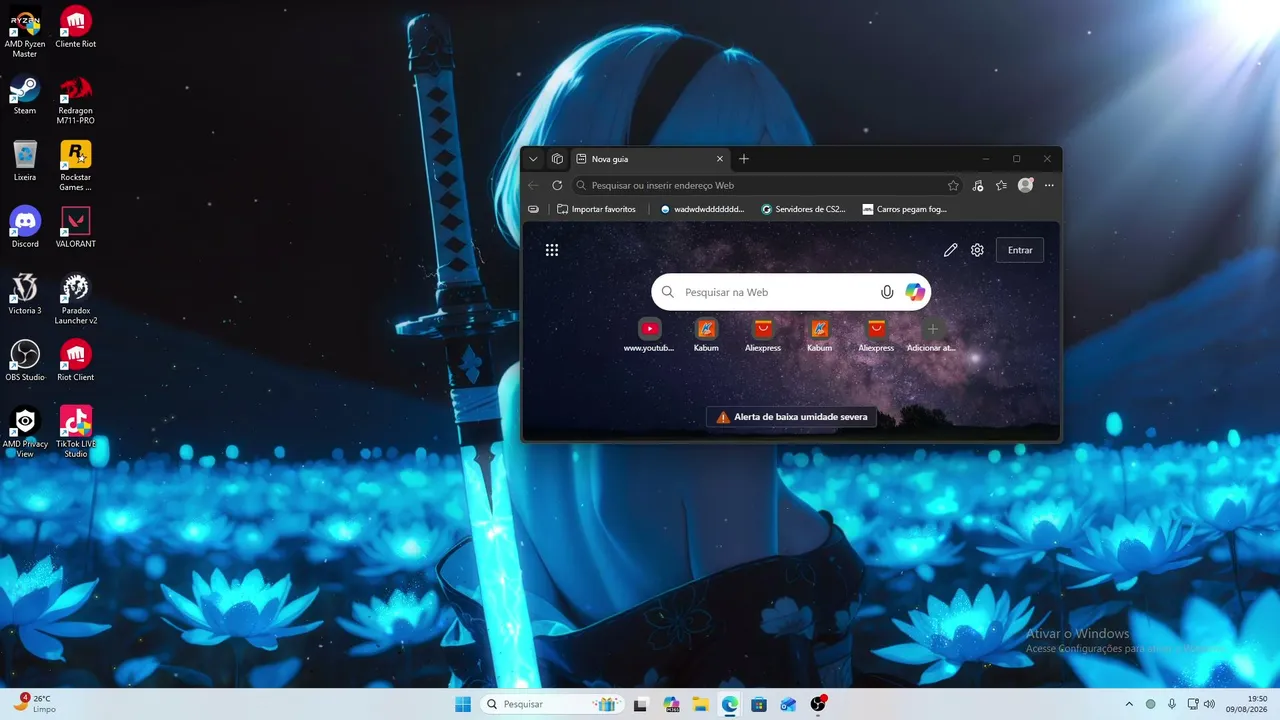Open the Windows Start menu
This screenshot has width=1280, height=720.
[x=463, y=704]
